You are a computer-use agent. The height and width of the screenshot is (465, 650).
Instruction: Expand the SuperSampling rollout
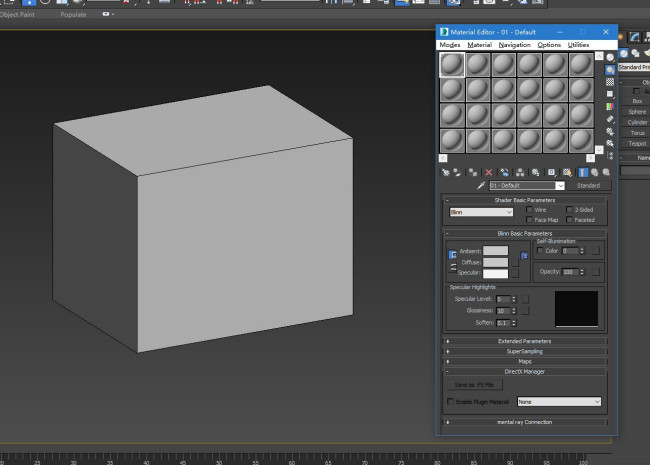click(x=524, y=351)
